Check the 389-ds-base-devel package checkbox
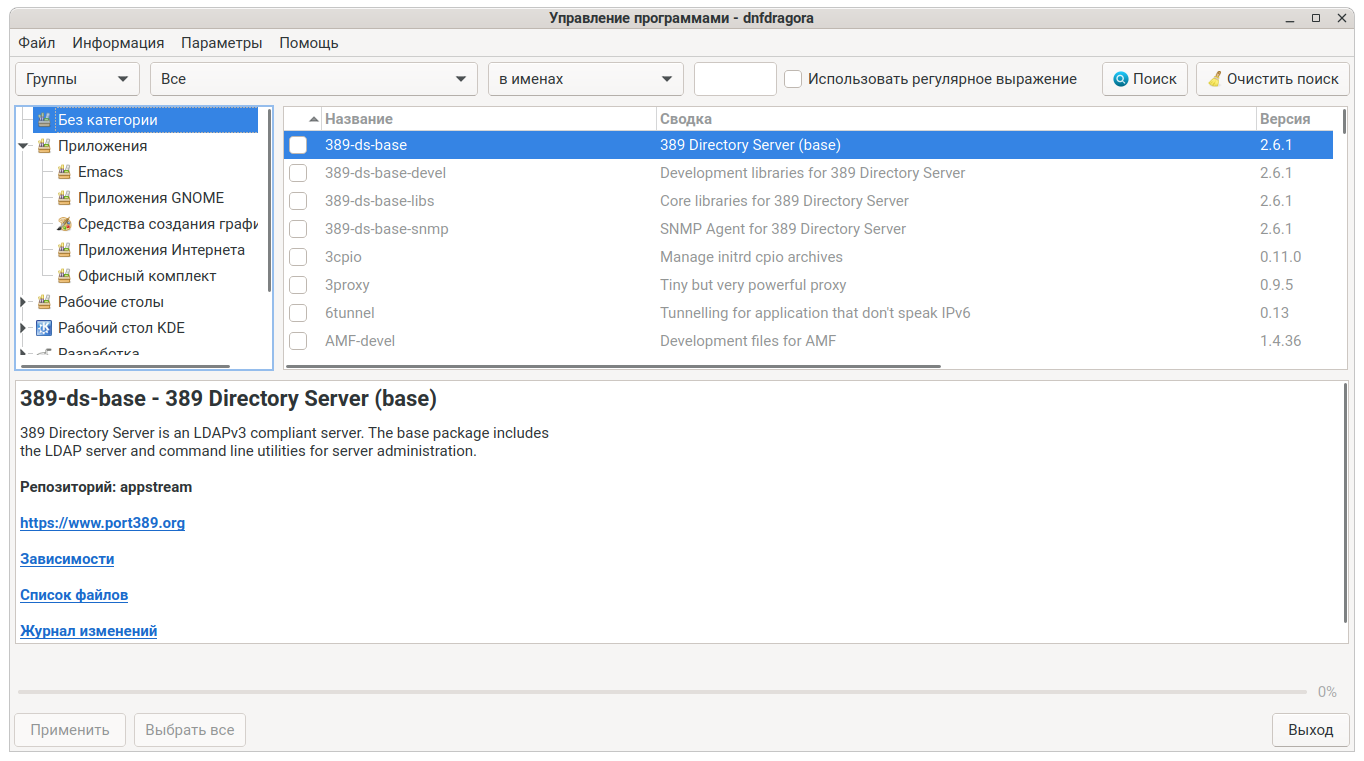 (x=298, y=173)
